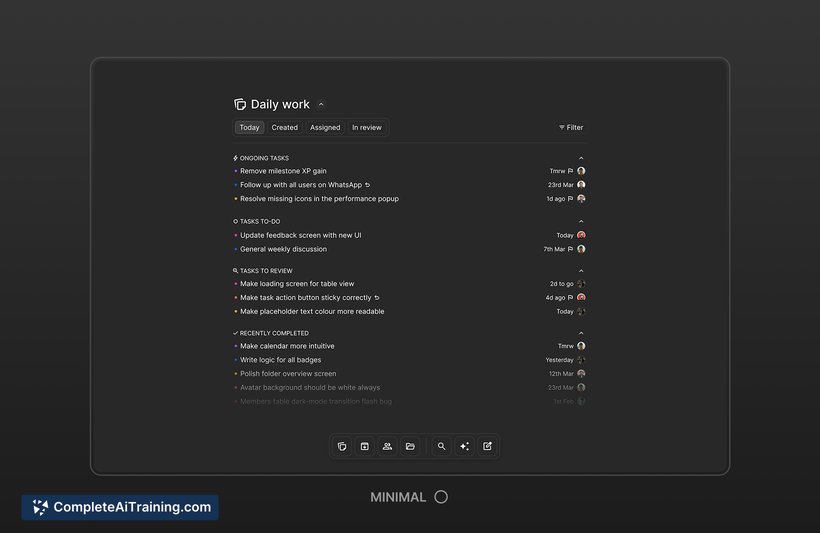Switch to the Assigned tab
This screenshot has width=820, height=533.
click(x=325, y=127)
